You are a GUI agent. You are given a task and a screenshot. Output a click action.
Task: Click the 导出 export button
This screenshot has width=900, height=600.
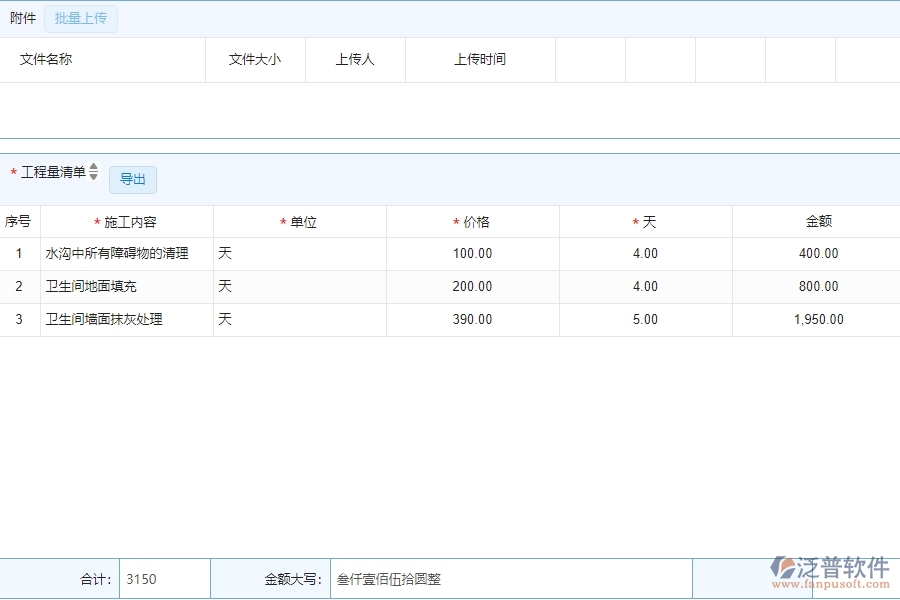(x=131, y=180)
